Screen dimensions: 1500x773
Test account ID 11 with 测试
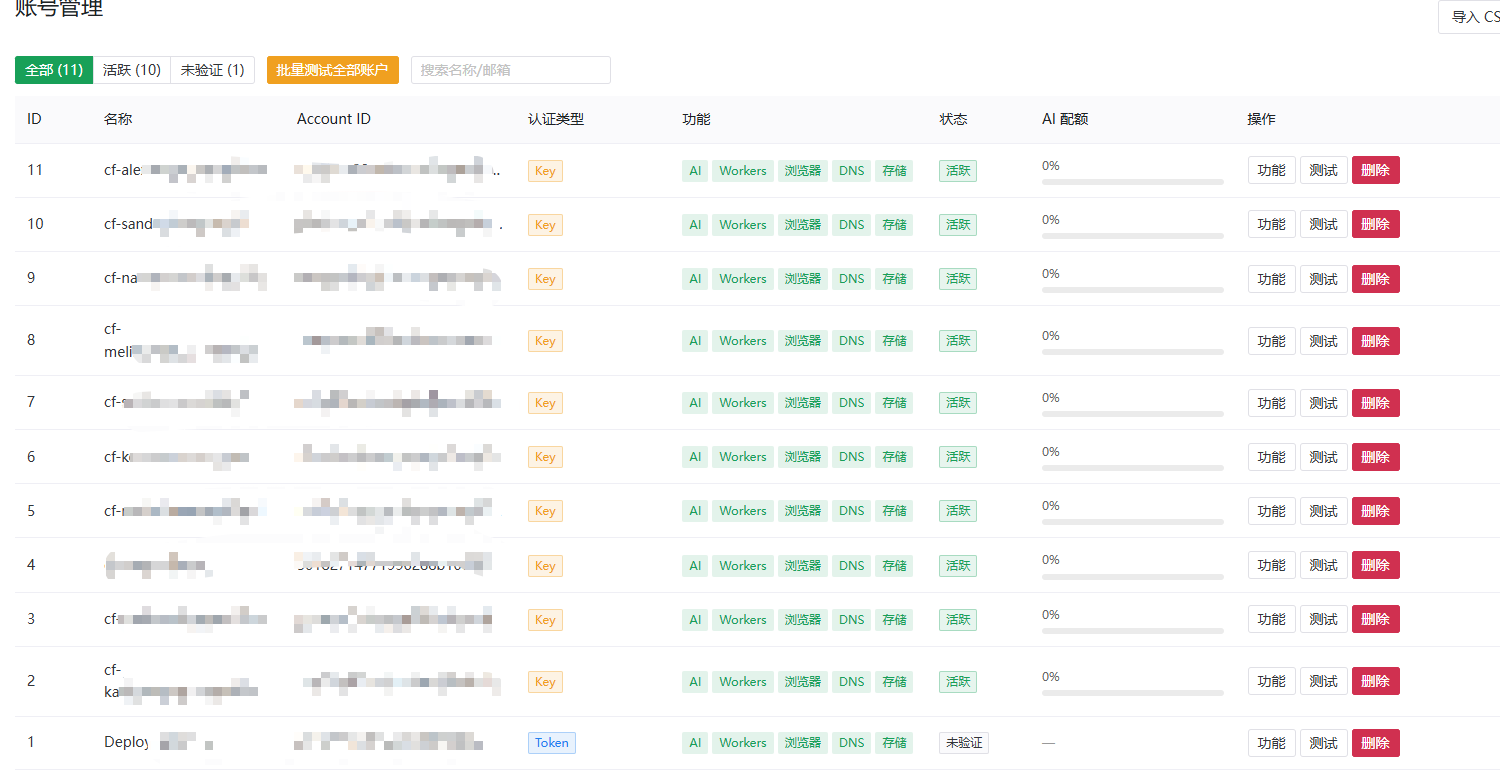coord(1324,170)
